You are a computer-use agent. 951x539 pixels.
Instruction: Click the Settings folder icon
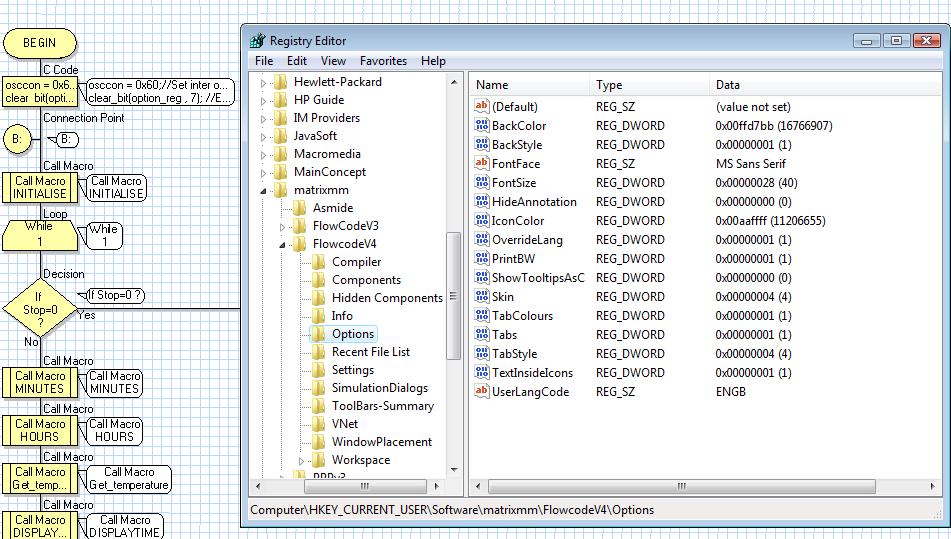pyautogui.click(x=319, y=370)
